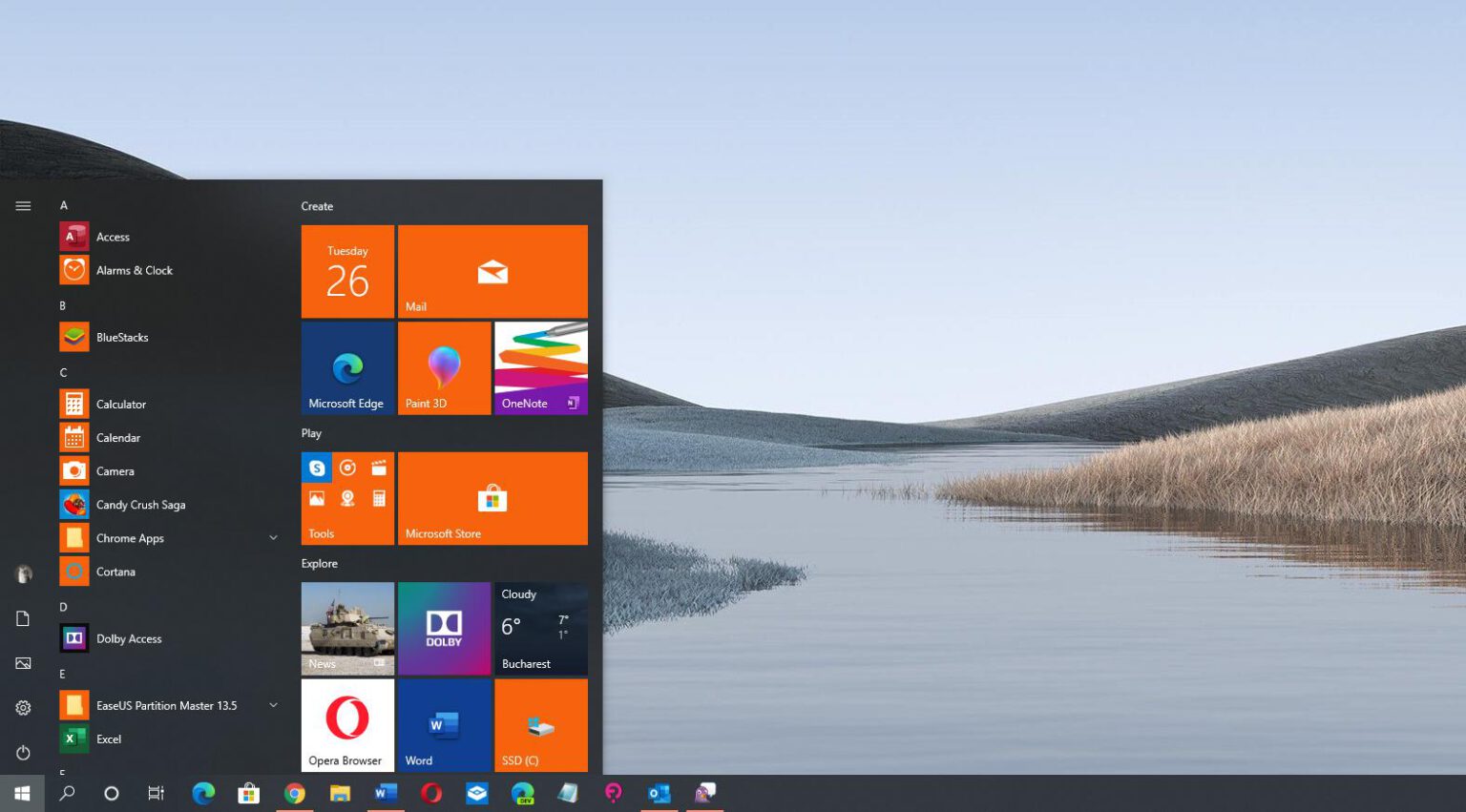
Task: Click the Power icon in Start rail
Action: (x=23, y=753)
